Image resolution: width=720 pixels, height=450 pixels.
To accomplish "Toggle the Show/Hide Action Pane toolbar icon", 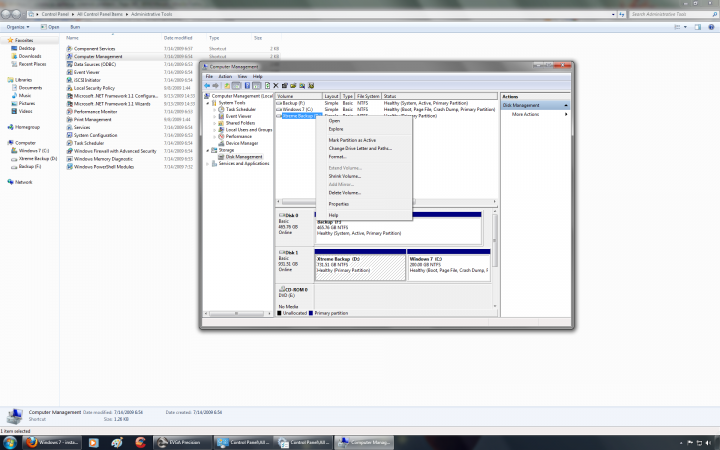I will coord(257,86).
